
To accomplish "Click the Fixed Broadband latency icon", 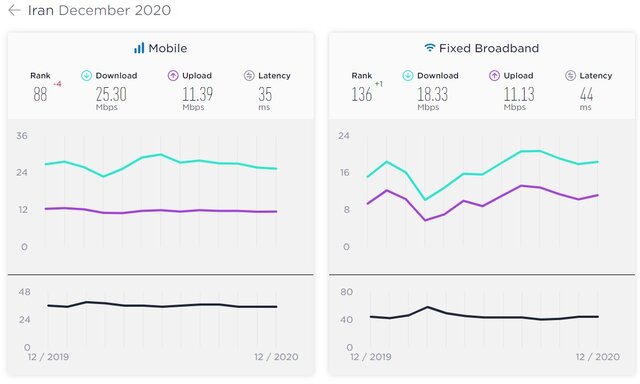I will (x=570, y=75).
